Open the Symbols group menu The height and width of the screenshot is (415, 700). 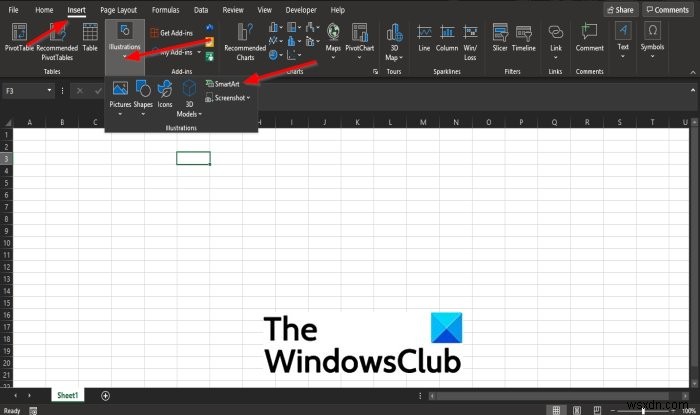click(x=652, y=41)
